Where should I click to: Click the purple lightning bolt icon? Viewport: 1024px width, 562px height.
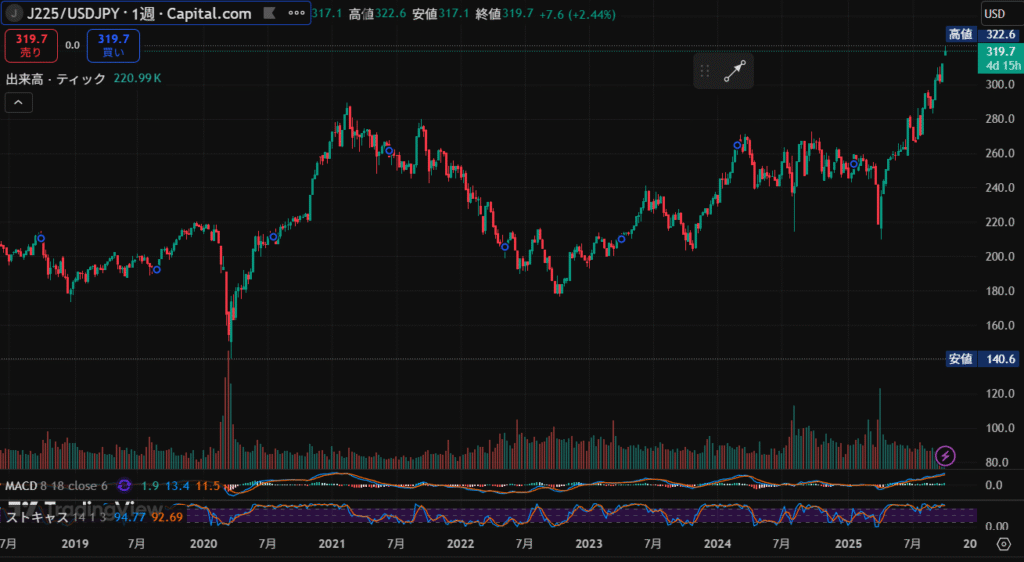[946, 456]
